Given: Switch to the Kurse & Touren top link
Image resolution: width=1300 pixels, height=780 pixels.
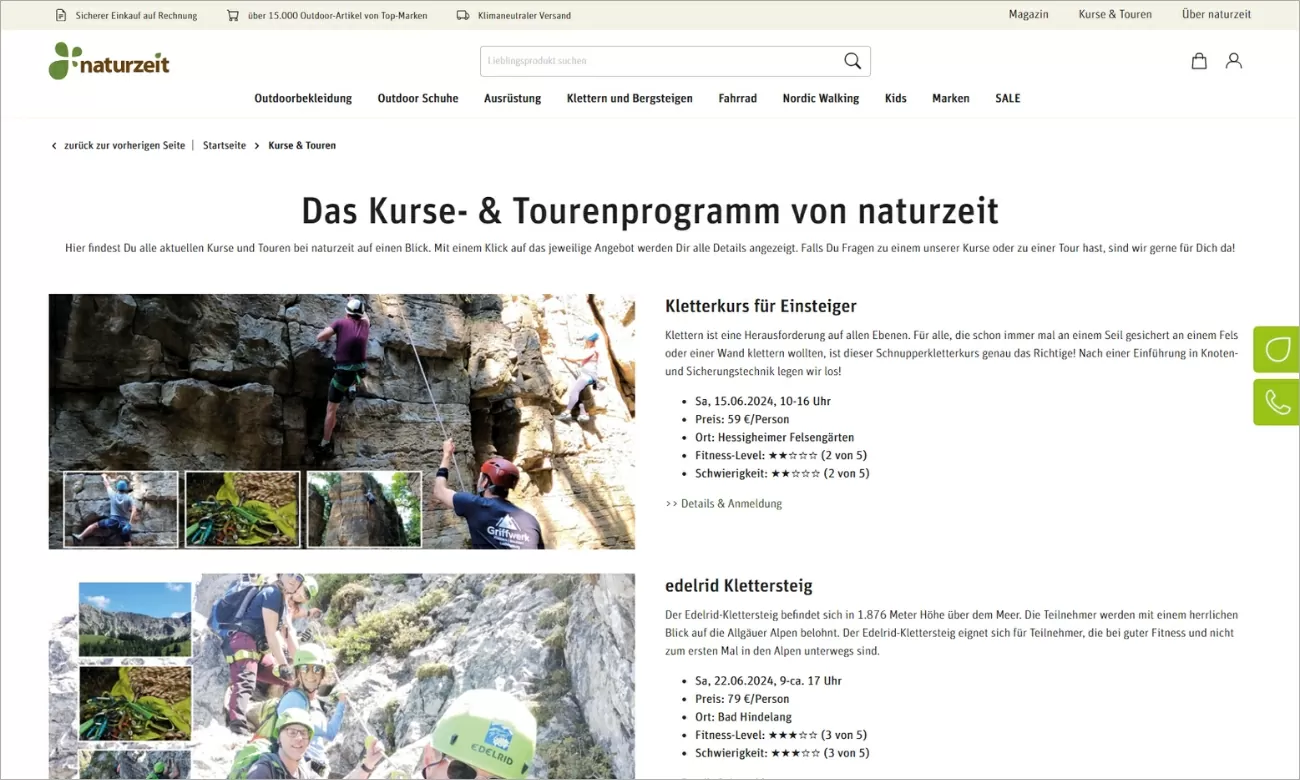Looking at the screenshot, I should pos(1114,14).
